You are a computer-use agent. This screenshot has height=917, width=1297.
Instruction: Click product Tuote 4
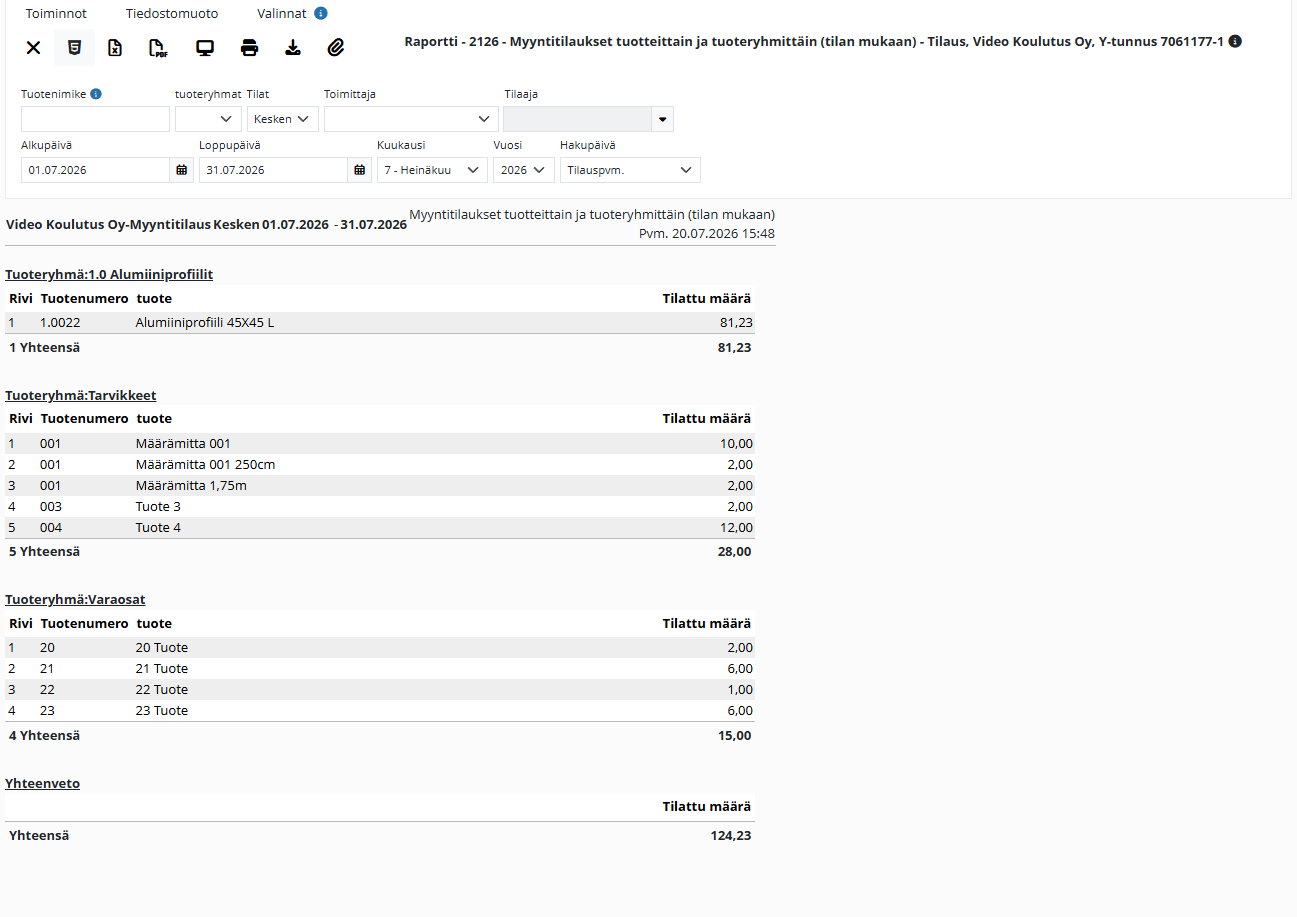(158, 527)
